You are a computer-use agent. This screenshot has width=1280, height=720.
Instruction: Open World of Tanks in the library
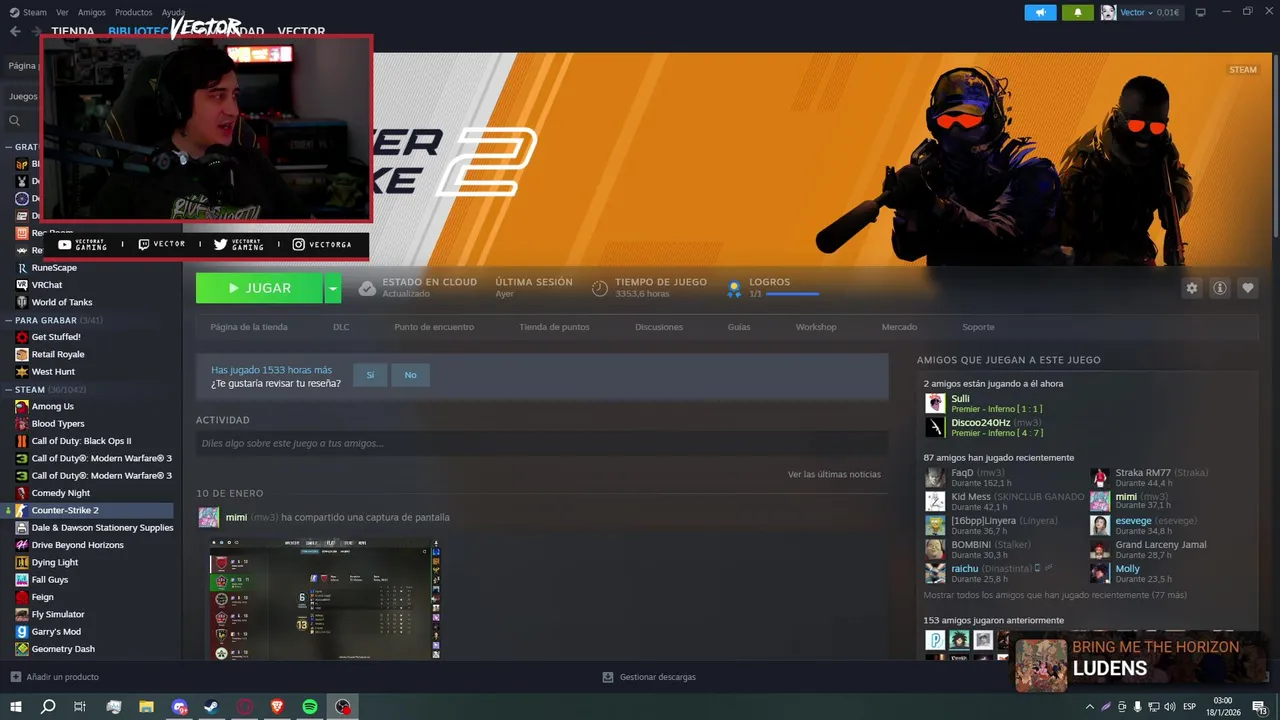click(x=62, y=302)
